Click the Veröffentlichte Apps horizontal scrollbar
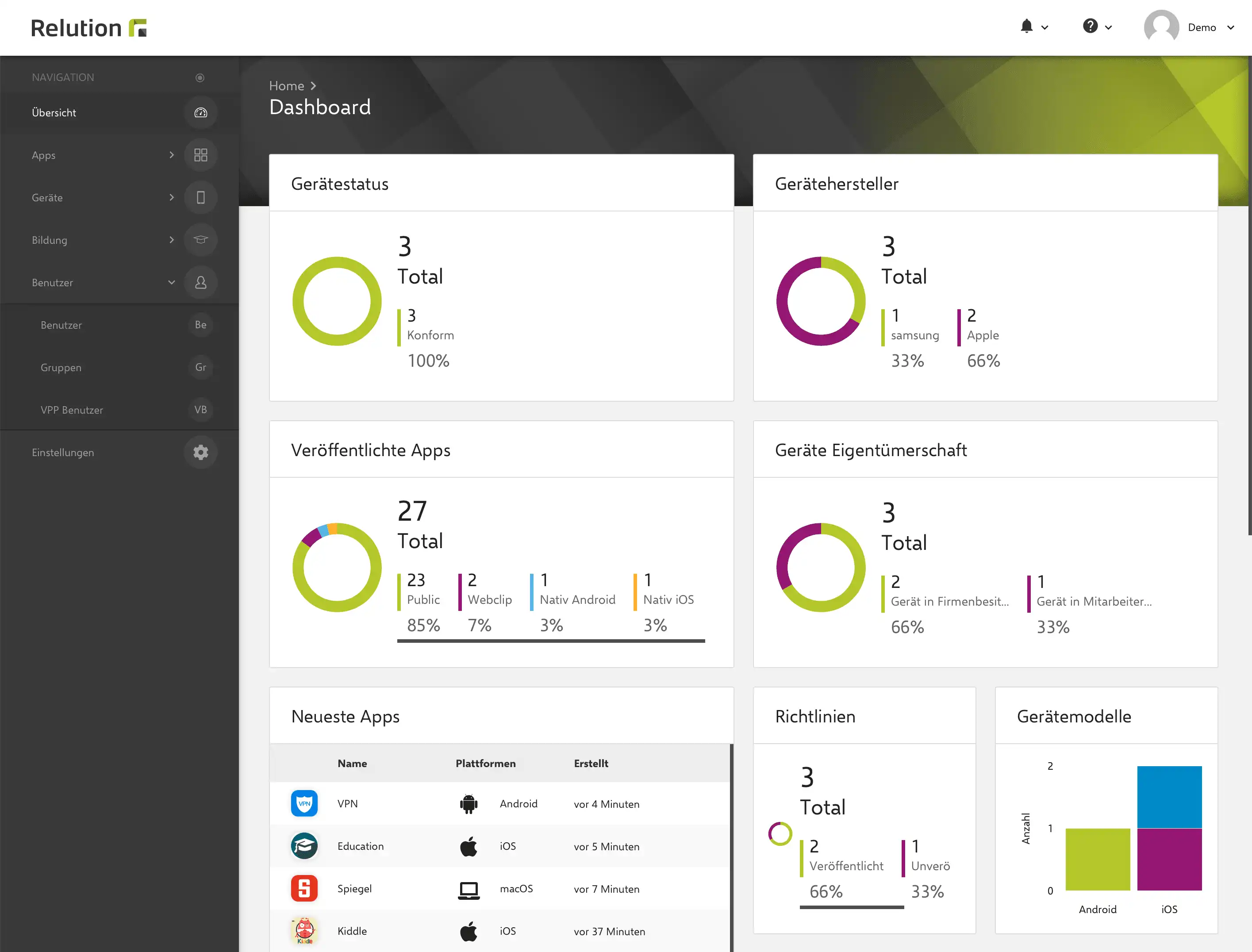The width and height of the screenshot is (1252, 952). pyautogui.click(x=551, y=641)
